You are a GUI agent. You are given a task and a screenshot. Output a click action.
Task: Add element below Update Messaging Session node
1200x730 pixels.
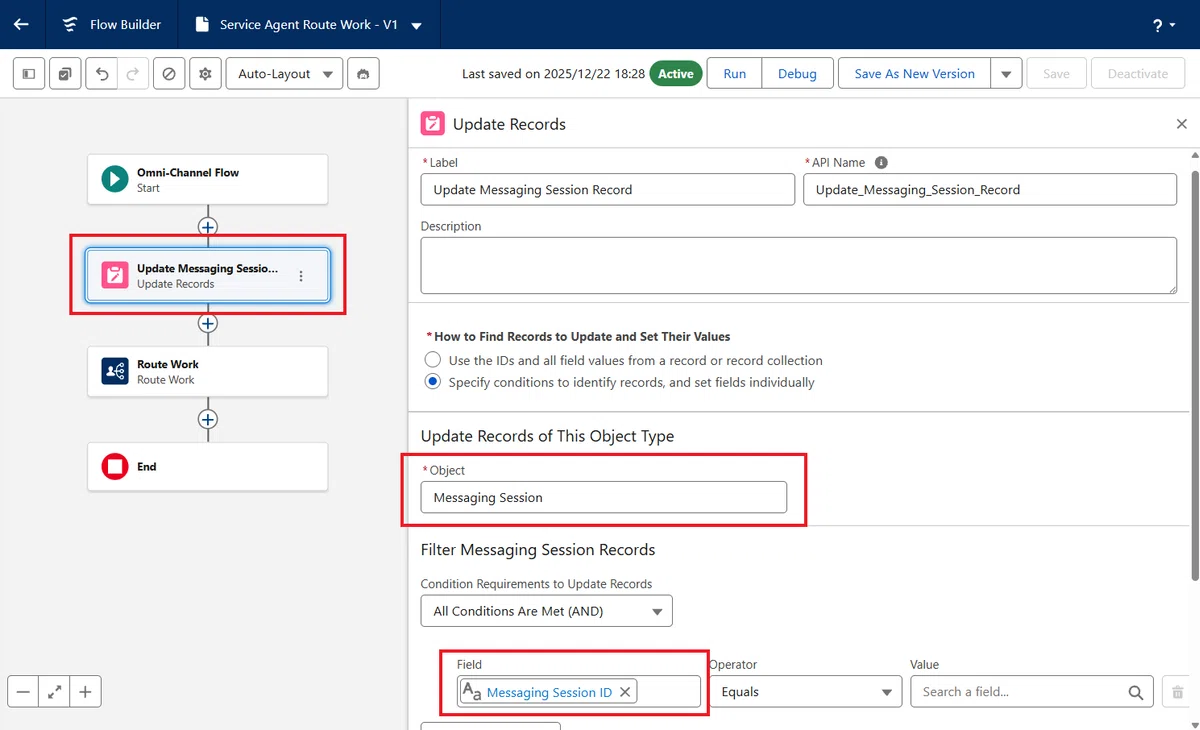click(x=207, y=323)
